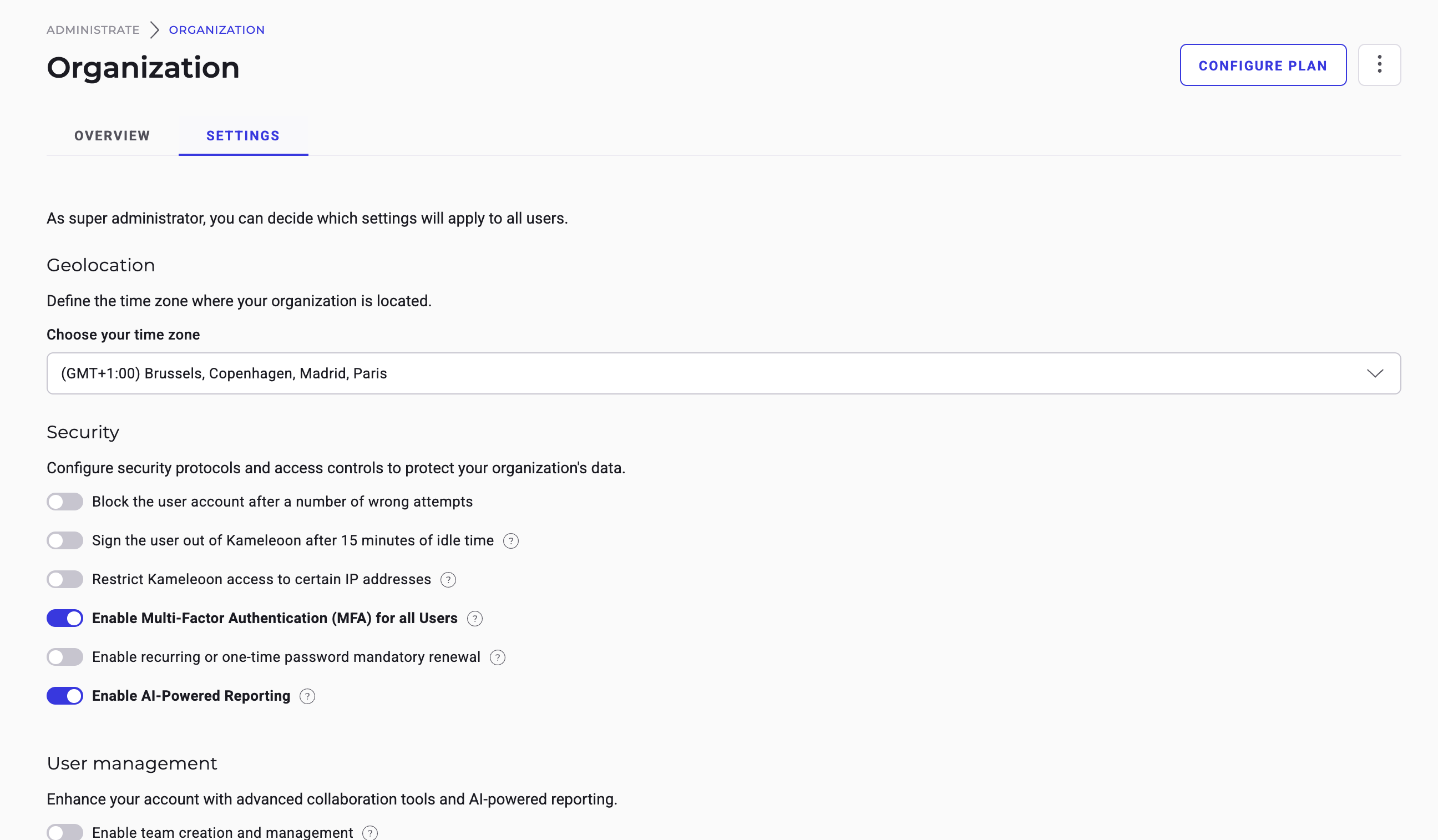The width and height of the screenshot is (1438, 840).
Task: Toggle sign out after 15 minutes idle
Action: (x=65, y=540)
